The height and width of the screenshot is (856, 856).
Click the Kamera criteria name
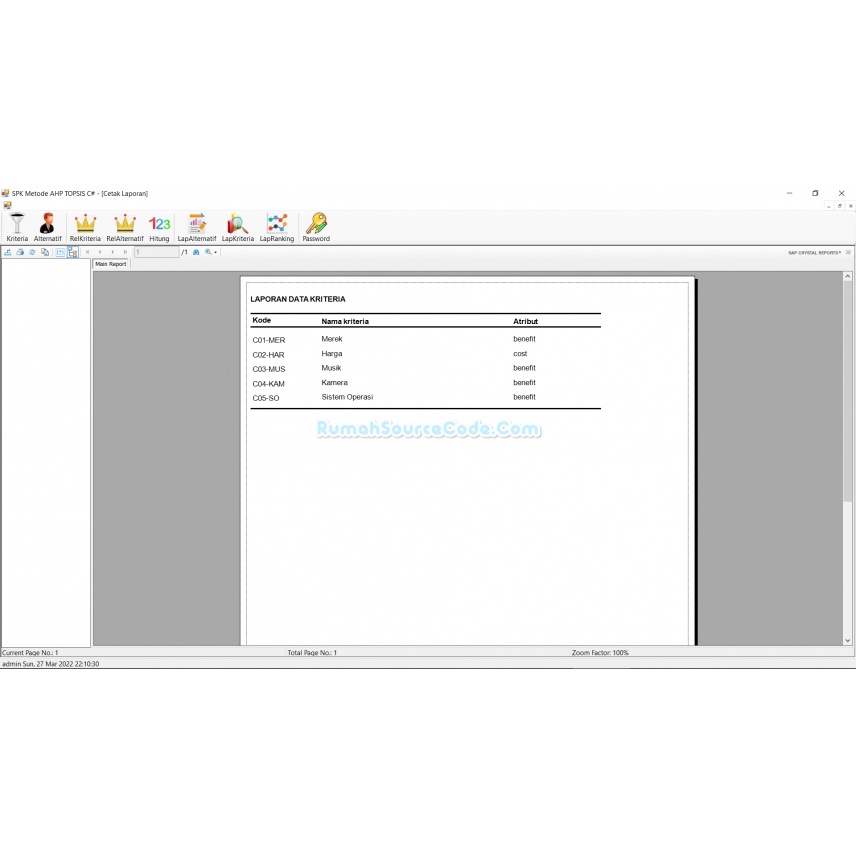(334, 383)
